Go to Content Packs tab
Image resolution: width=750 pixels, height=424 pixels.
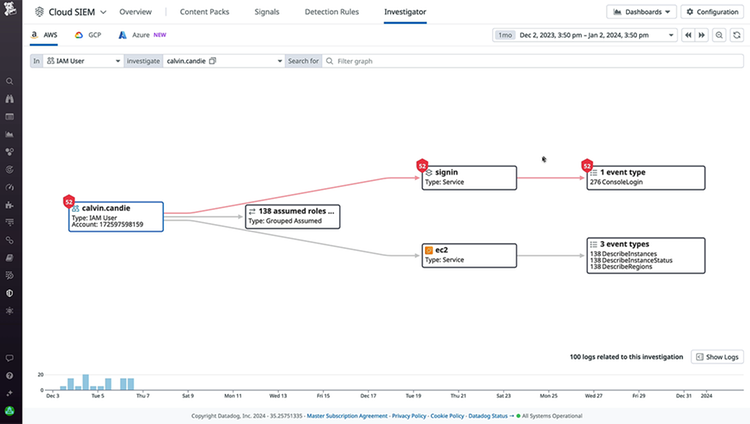204,12
